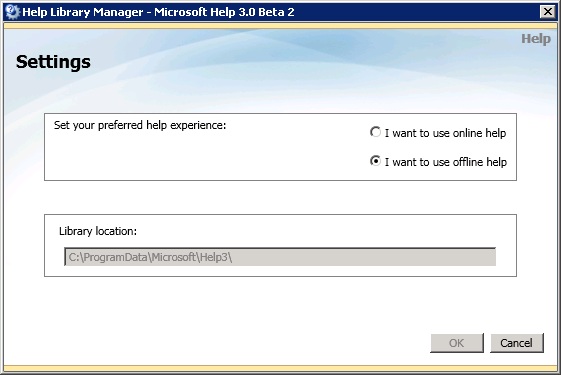The width and height of the screenshot is (561, 375).
Task: Close the Help Library Manager window
Action: (x=547, y=12)
